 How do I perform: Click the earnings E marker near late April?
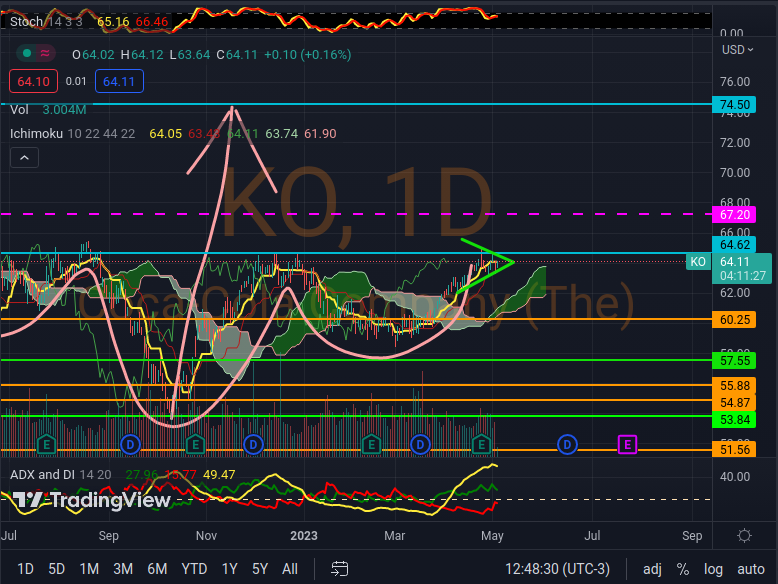point(481,445)
